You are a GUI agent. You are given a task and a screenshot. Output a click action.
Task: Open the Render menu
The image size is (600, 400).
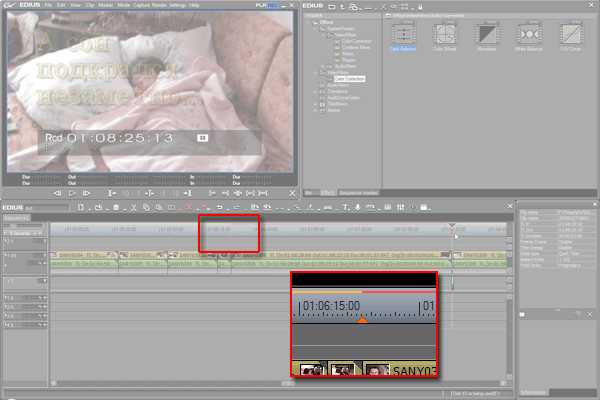point(159,5)
